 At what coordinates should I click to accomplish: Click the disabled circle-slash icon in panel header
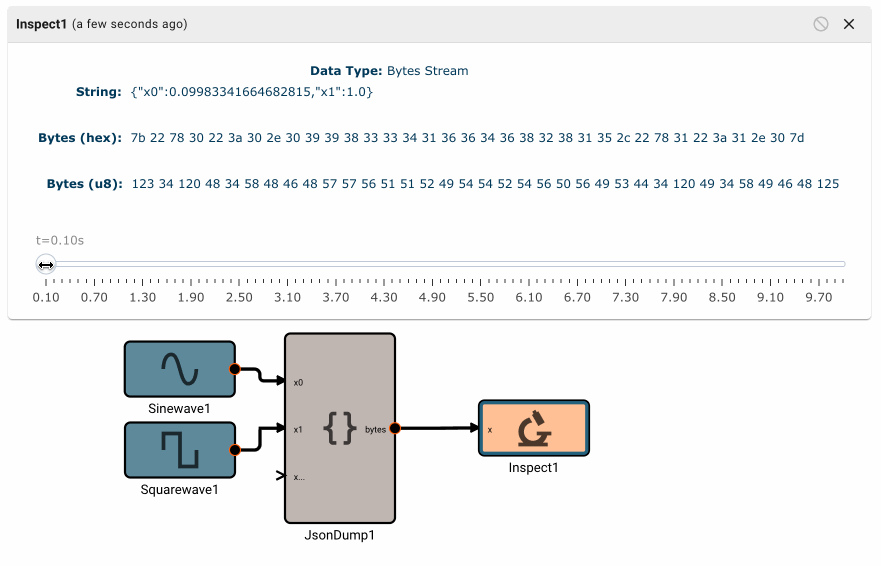pos(821,24)
